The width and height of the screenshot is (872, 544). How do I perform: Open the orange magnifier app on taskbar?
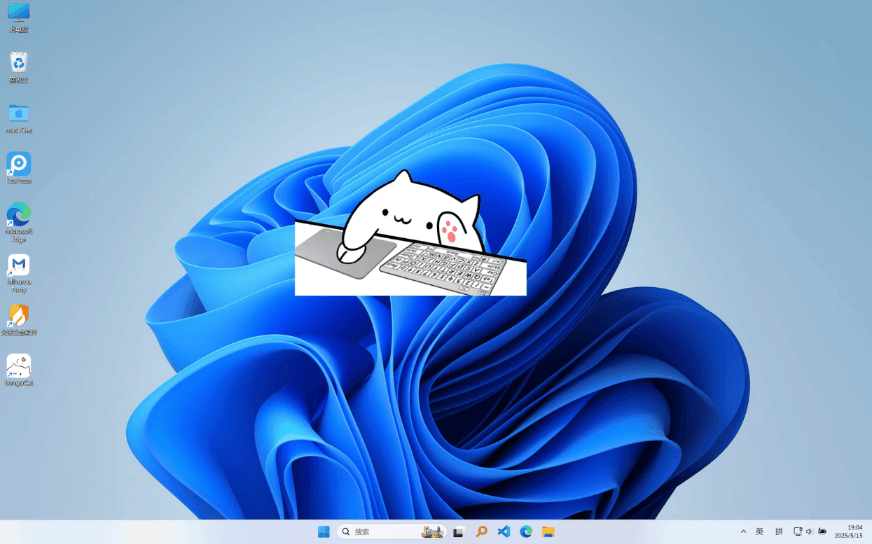(x=481, y=532)
